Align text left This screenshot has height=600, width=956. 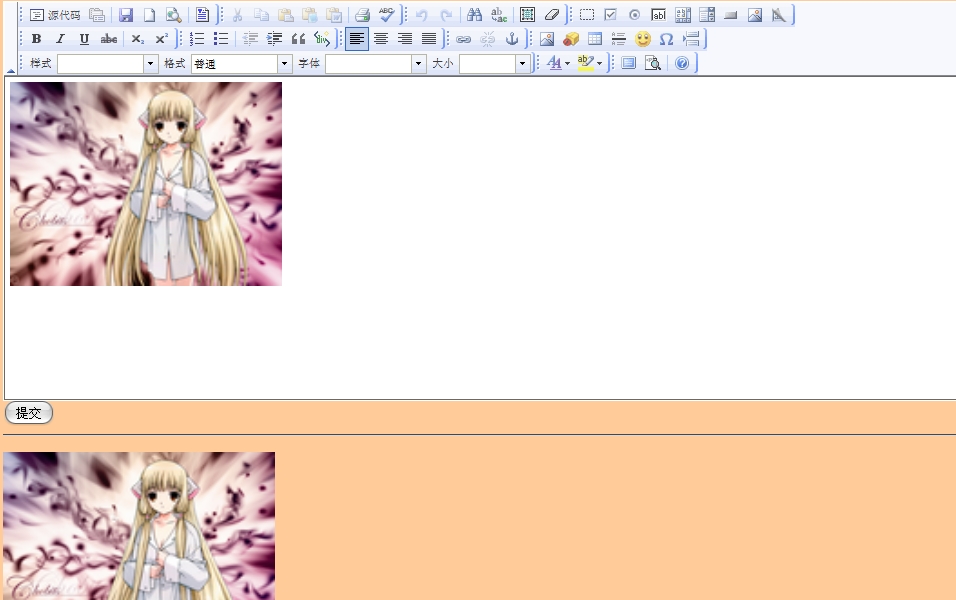click(x=357, y=39)
